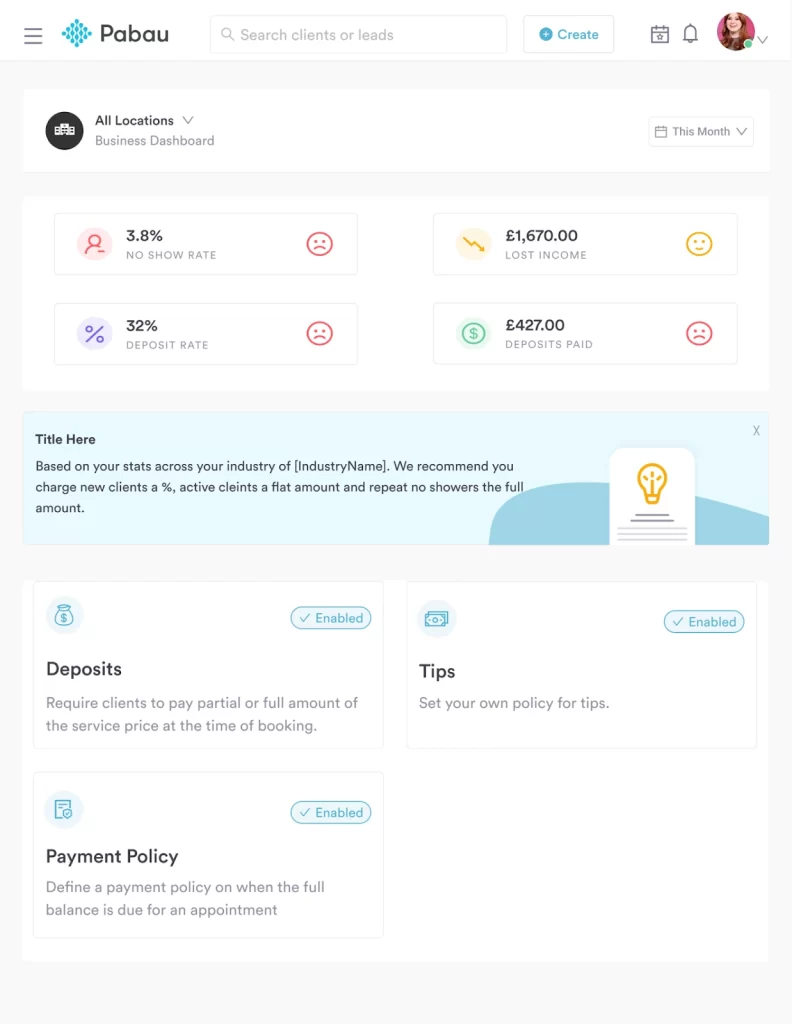792x1024 pixels.
Task: Click the Pabau logo
Action: point(114,34)
